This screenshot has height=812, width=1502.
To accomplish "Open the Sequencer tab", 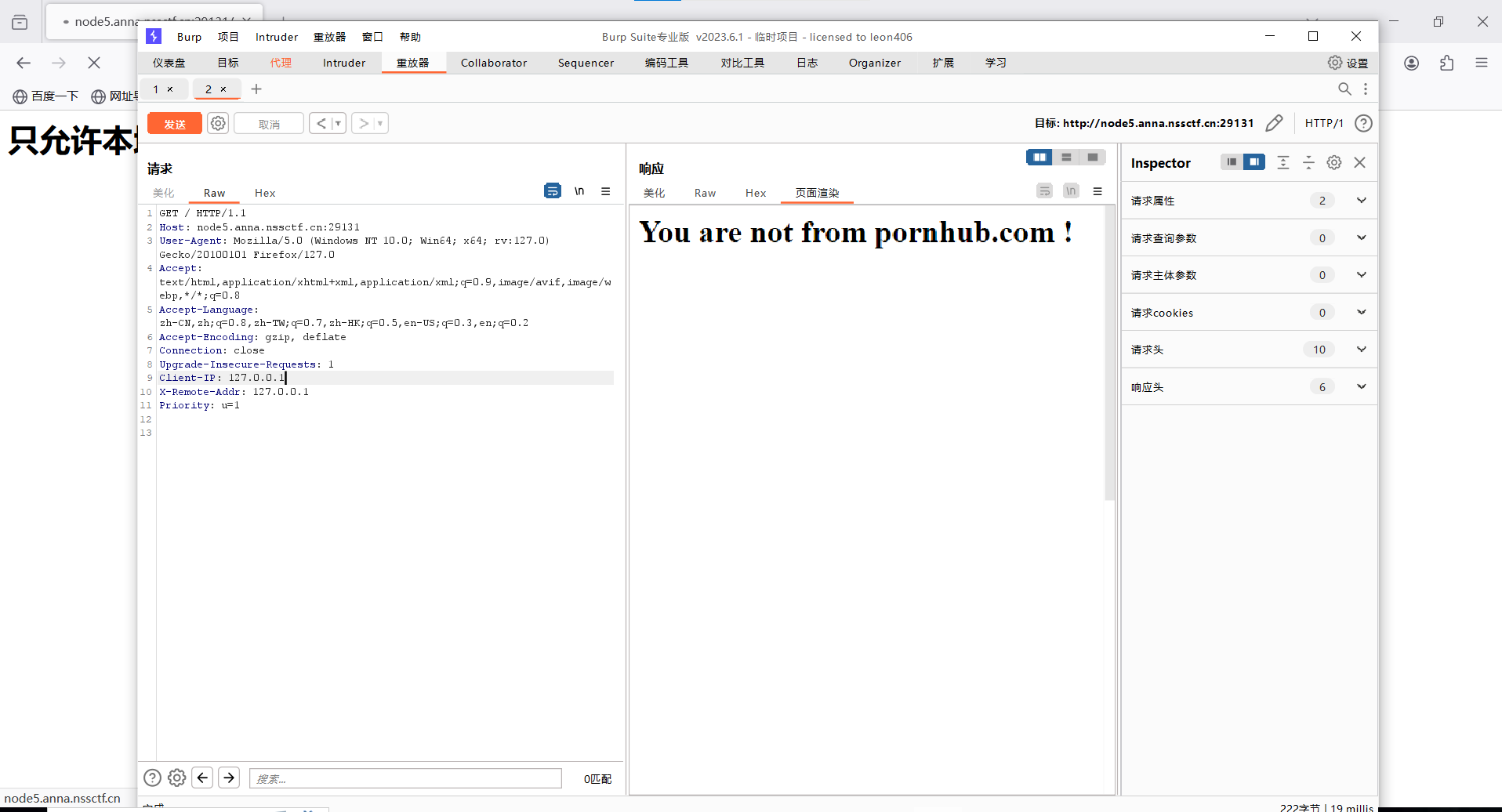I will (x=586, y=63).
